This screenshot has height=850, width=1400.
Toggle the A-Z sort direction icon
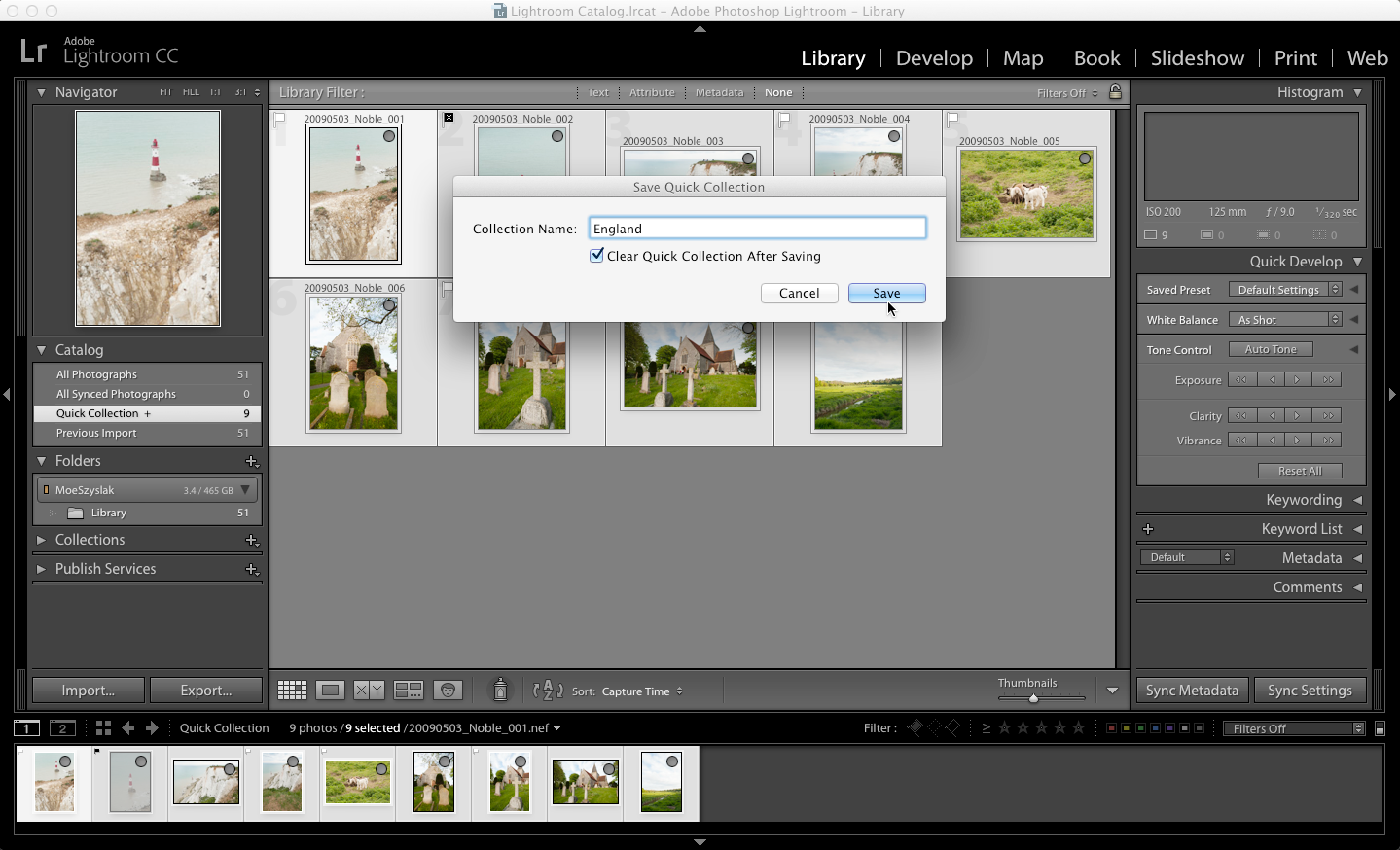click(548, 691)
